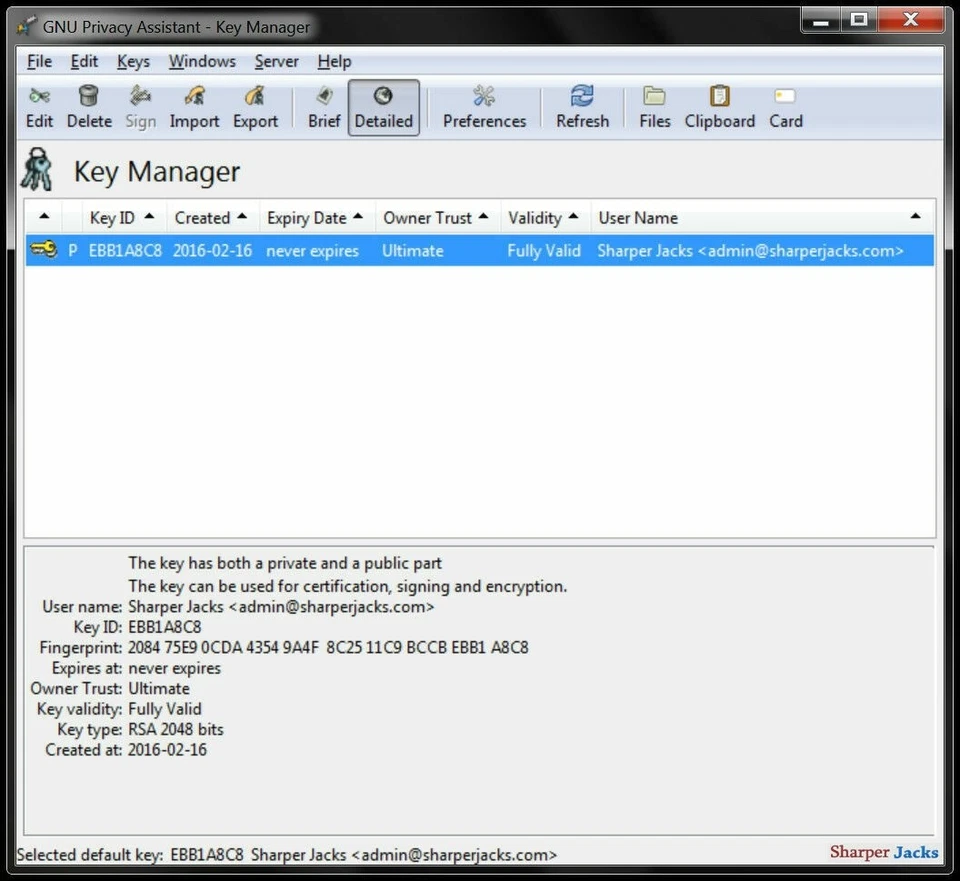Select the Export keys icon
Viewport: 960px width, 881px height.
(255, 105)
